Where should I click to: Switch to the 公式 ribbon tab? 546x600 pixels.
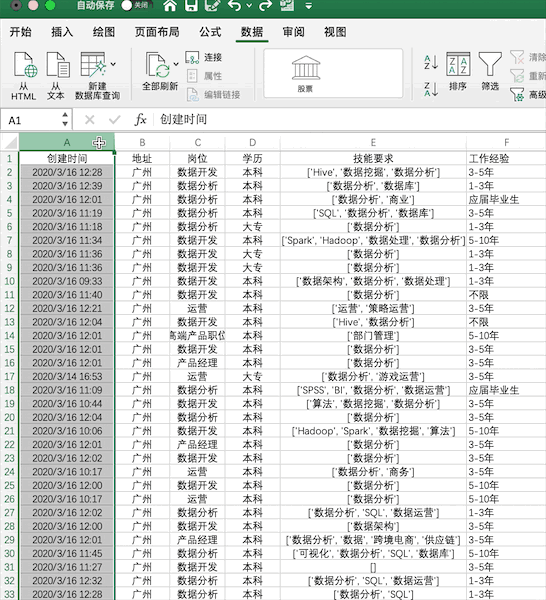tap(210, 32)
